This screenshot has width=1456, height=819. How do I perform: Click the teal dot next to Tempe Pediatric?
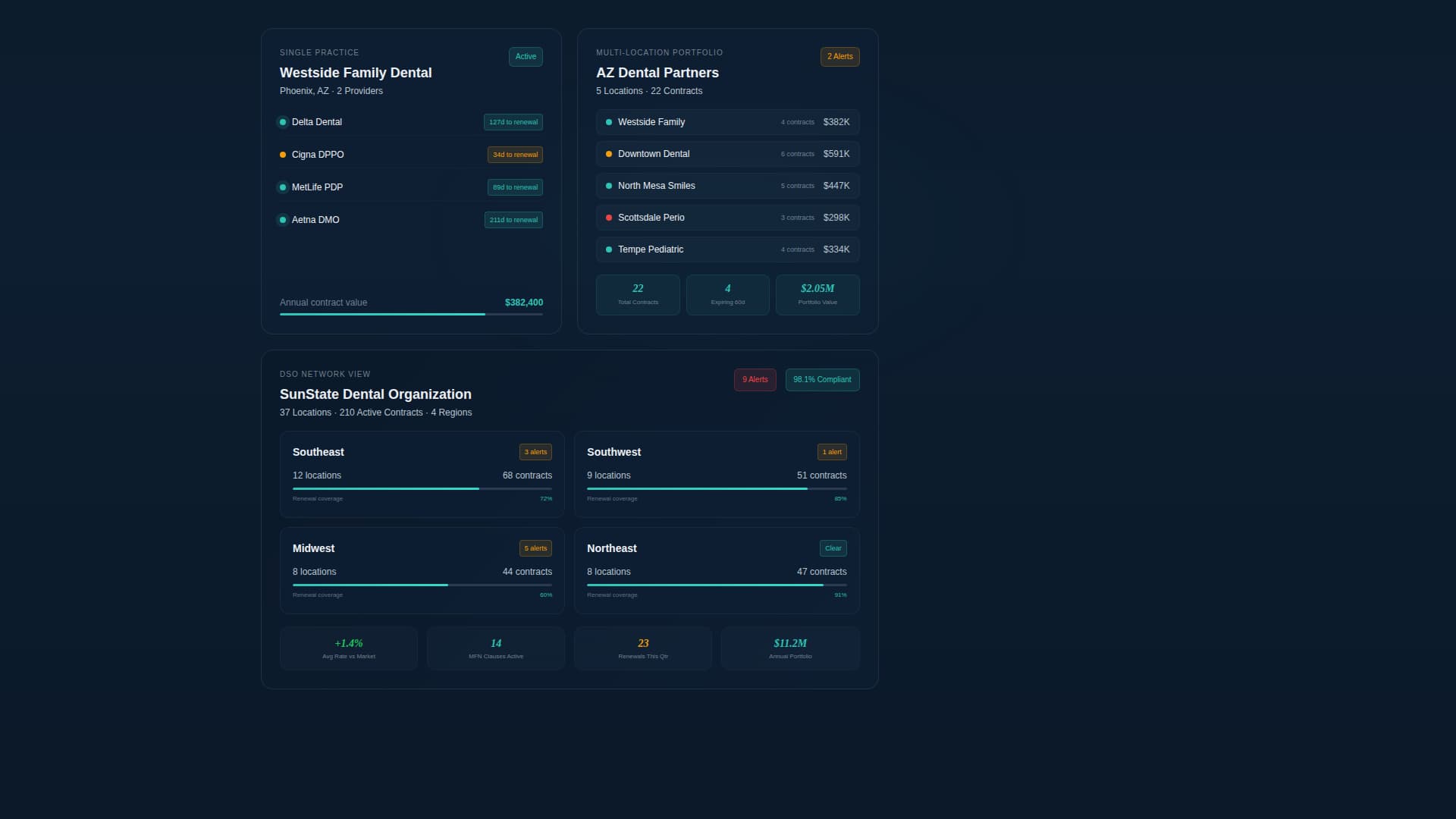tap(609, 249)
